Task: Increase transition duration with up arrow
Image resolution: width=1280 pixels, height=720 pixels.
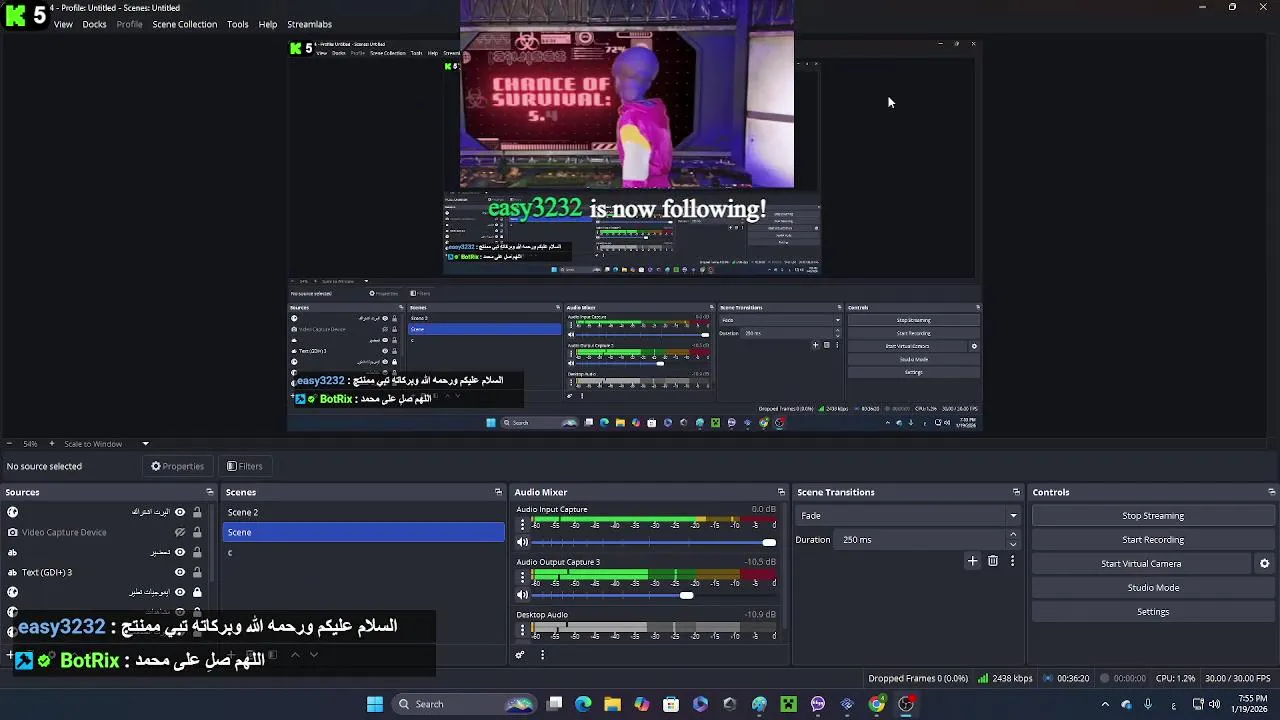Action: 1013,535
